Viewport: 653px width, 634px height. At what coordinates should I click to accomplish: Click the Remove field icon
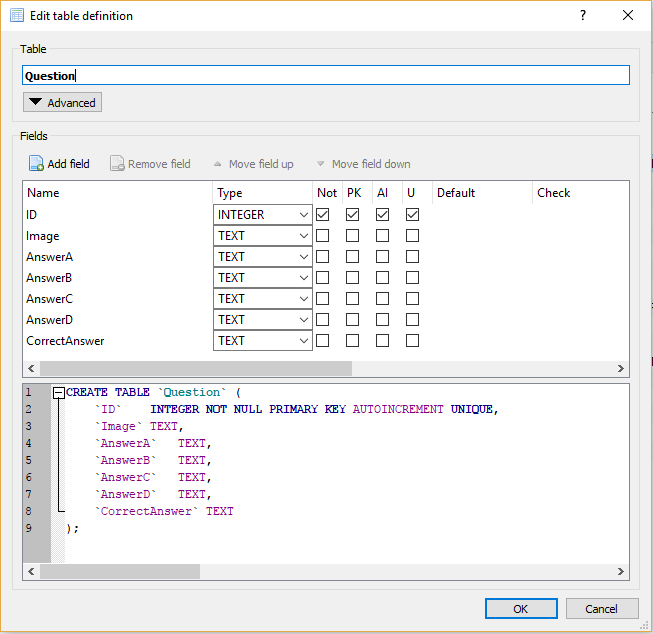click(x=117, y=164)
